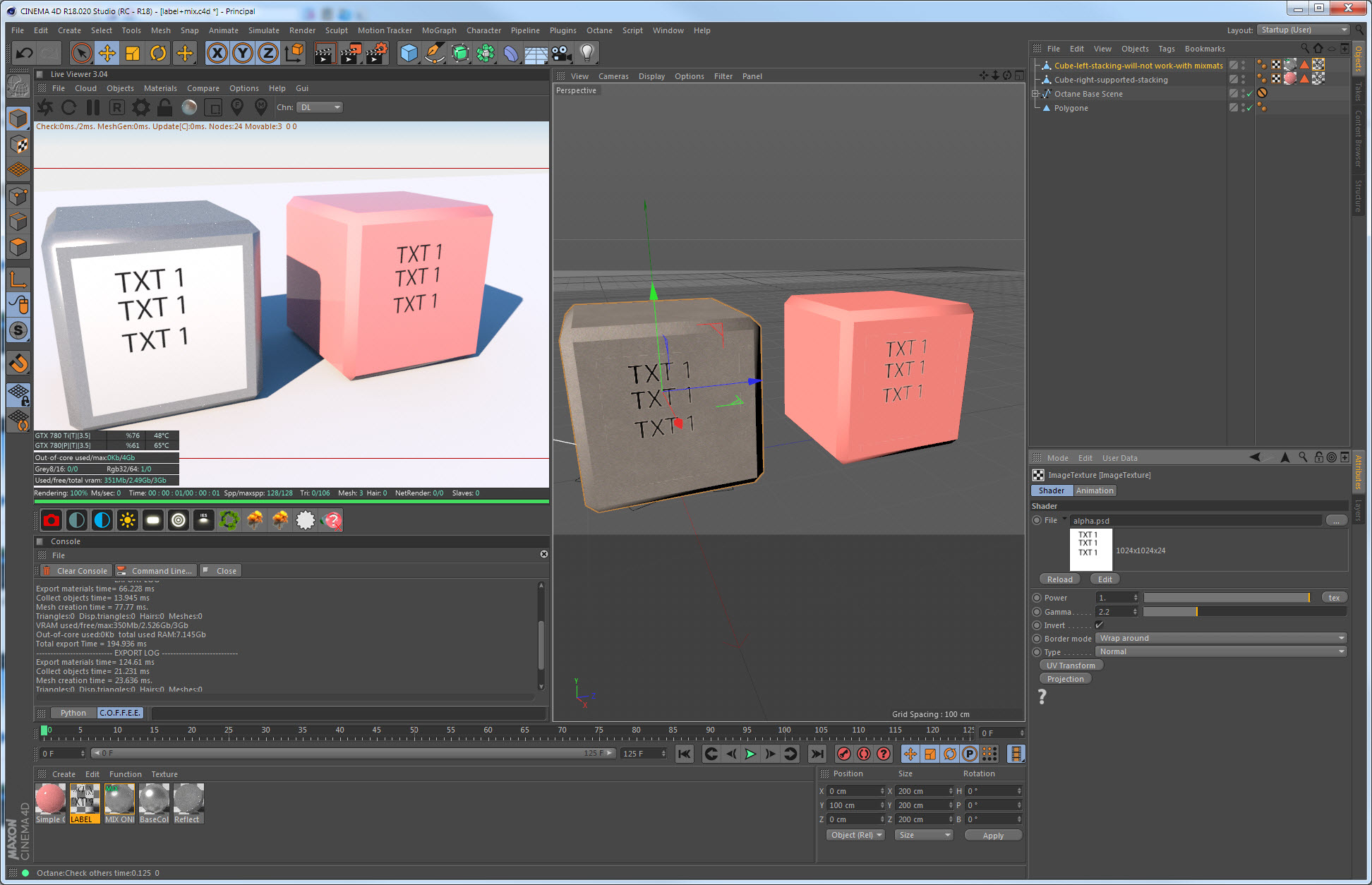Switch to the Animation tab
The height and width of the screenshot is (885, 1372).
click(x=1094, y=490)
